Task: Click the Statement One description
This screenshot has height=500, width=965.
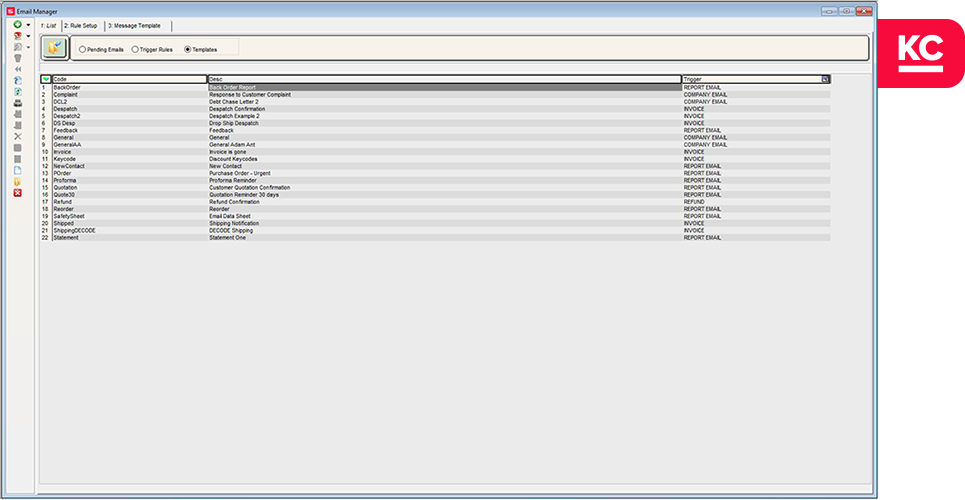Action: click(x=227, y=238)
